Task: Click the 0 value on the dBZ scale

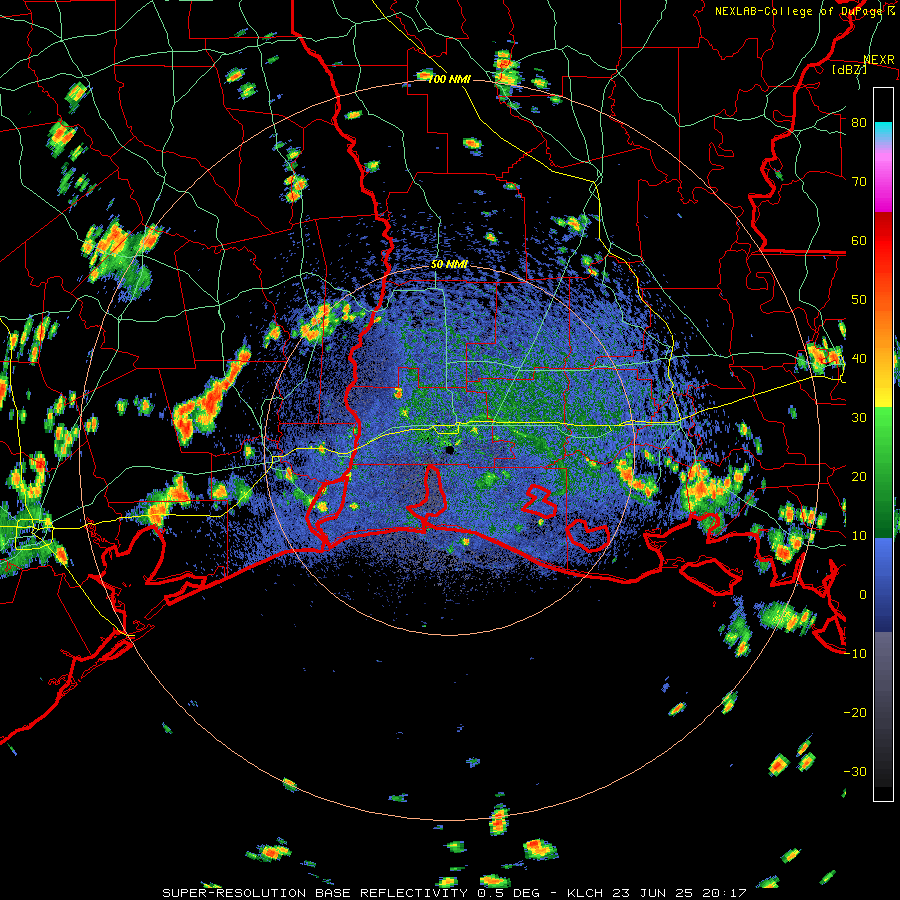Action: click(863, 595)
